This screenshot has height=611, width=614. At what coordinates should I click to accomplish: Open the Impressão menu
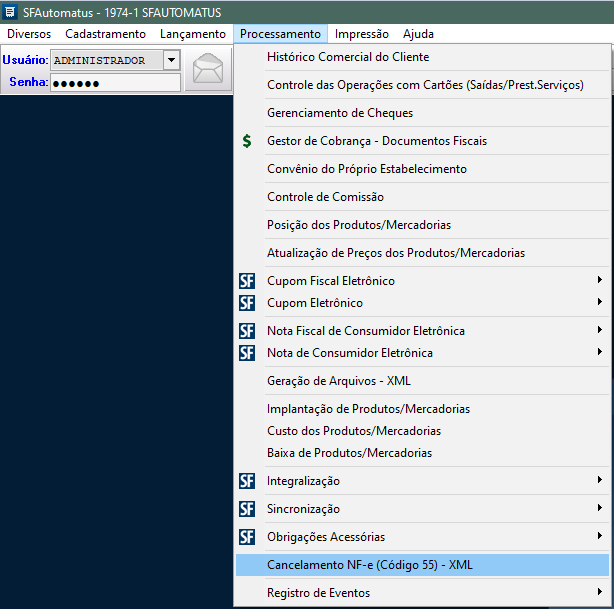[362, 34]
